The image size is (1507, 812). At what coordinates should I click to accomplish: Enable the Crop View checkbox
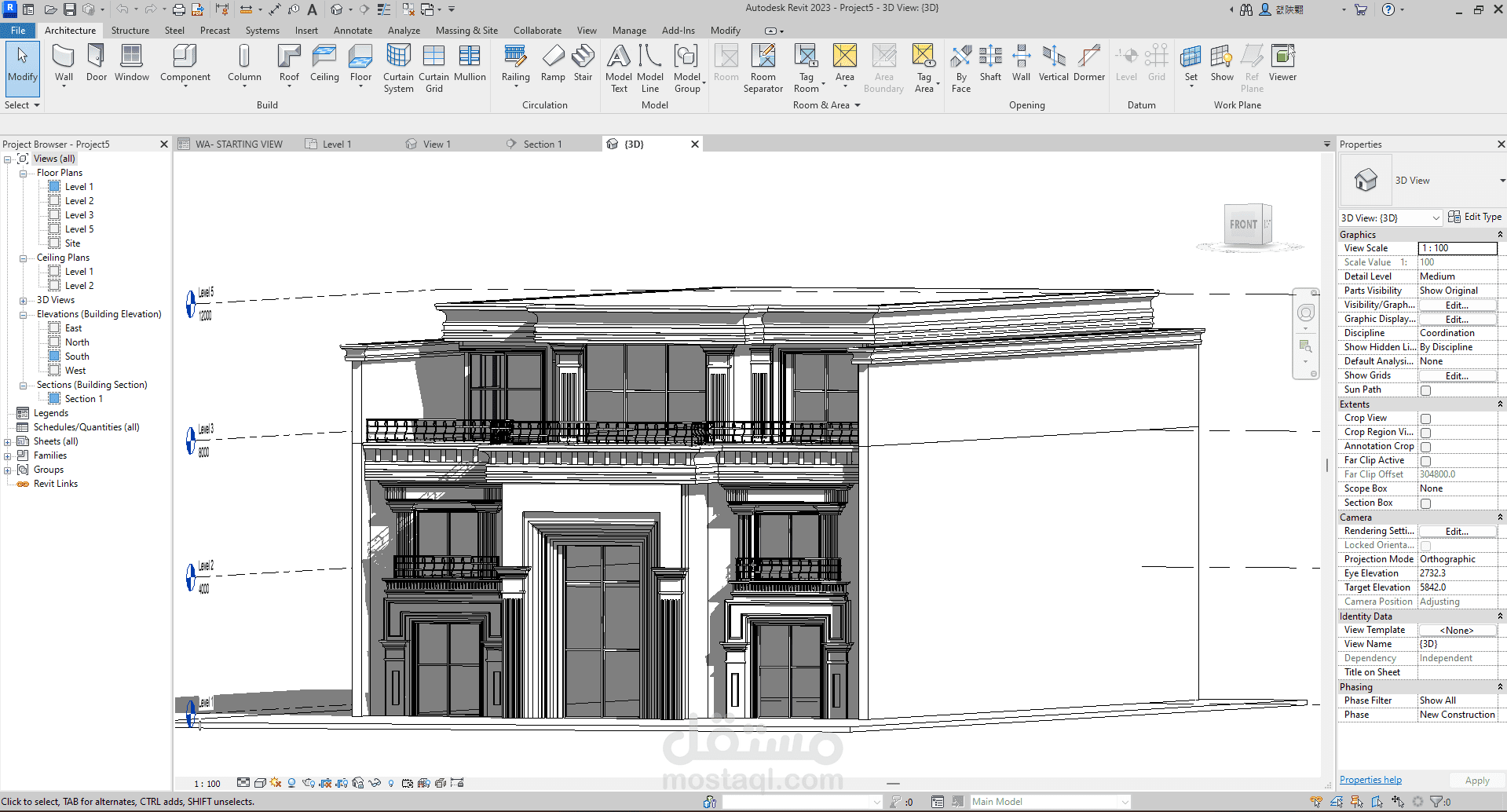(1425, 419)
